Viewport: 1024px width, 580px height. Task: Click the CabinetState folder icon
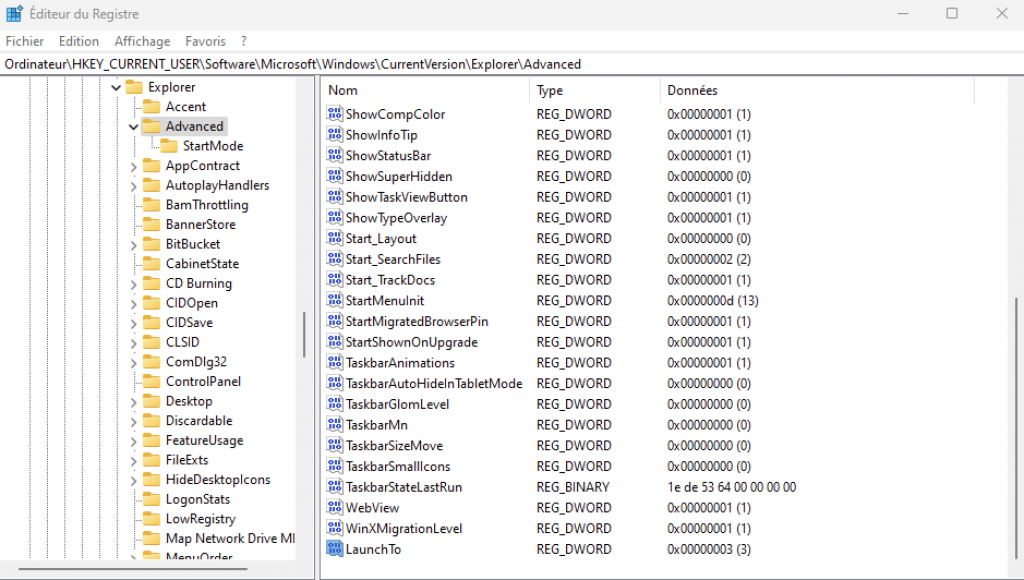click(152, 263)
